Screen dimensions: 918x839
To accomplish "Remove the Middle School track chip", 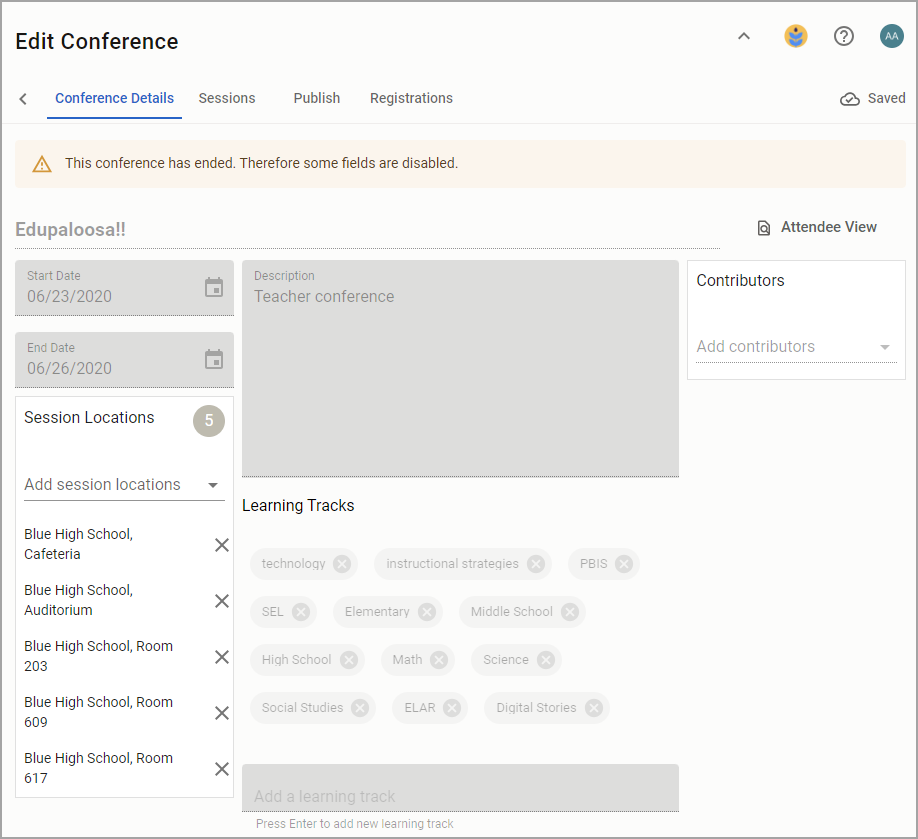I will [x=570, y=612].
